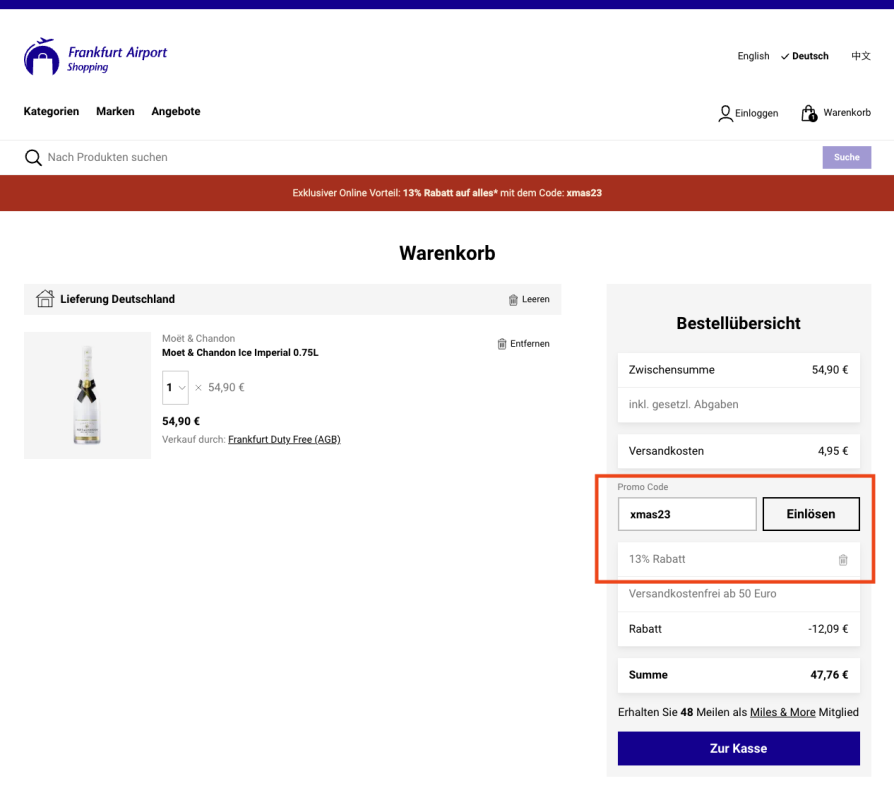Image resolution: width=894 pixels, height=805 pixels.
Task: Click the Versandkostenfrei ab 50 Euro text
Action: (x=702, y=593)
